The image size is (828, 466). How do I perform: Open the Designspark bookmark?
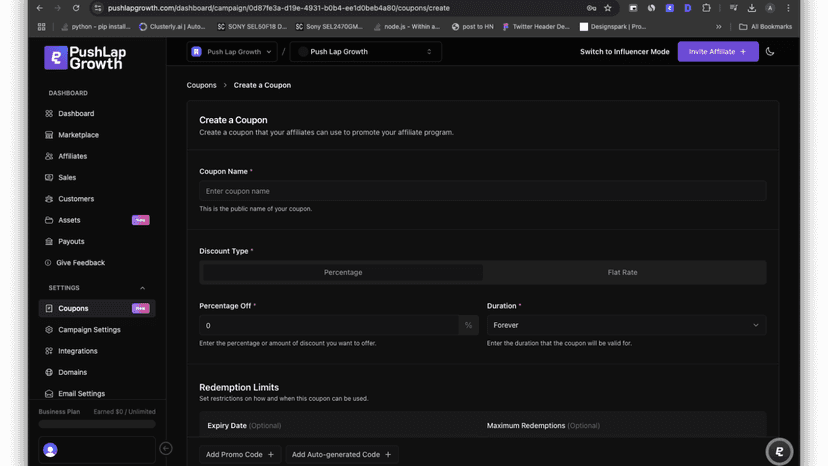(613, 26)
